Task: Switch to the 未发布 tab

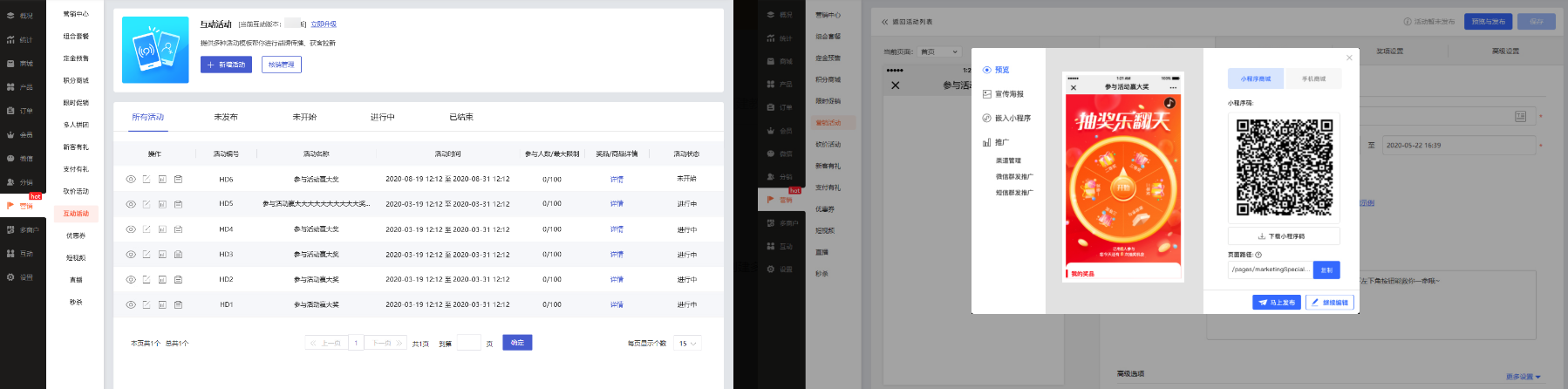Action: click(226, 117)
